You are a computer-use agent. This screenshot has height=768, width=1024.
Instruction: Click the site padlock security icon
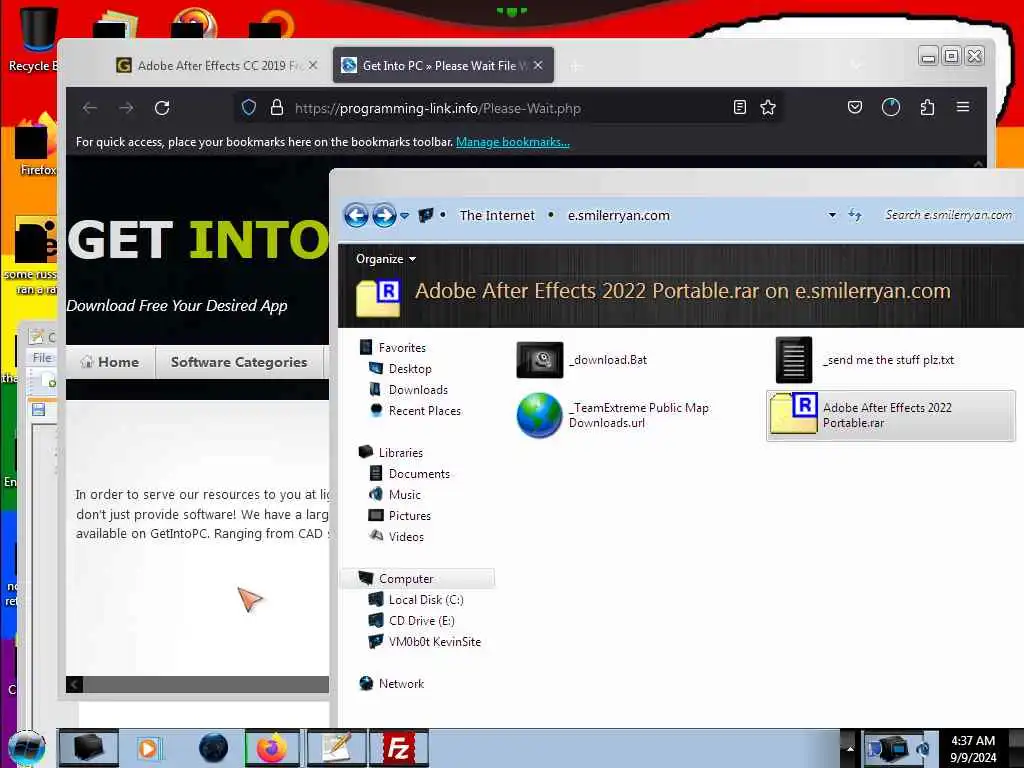(x=277, y=108)
